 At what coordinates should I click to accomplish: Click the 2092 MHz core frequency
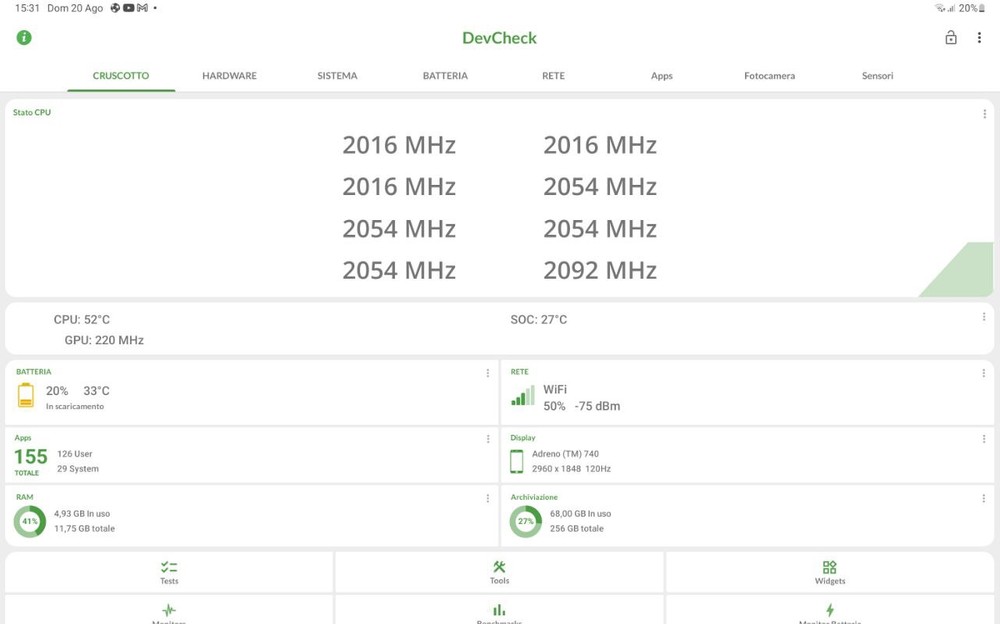600,271
